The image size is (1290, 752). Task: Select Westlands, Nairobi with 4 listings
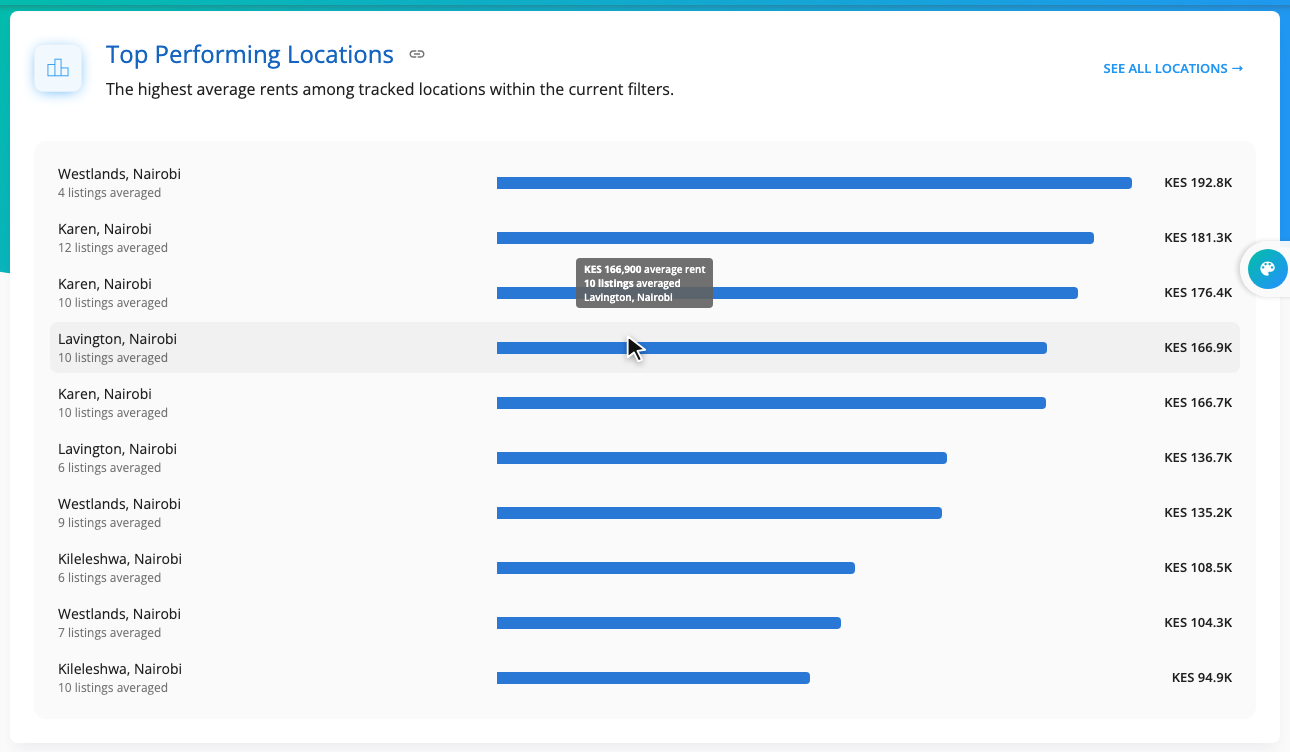[645, 183]
